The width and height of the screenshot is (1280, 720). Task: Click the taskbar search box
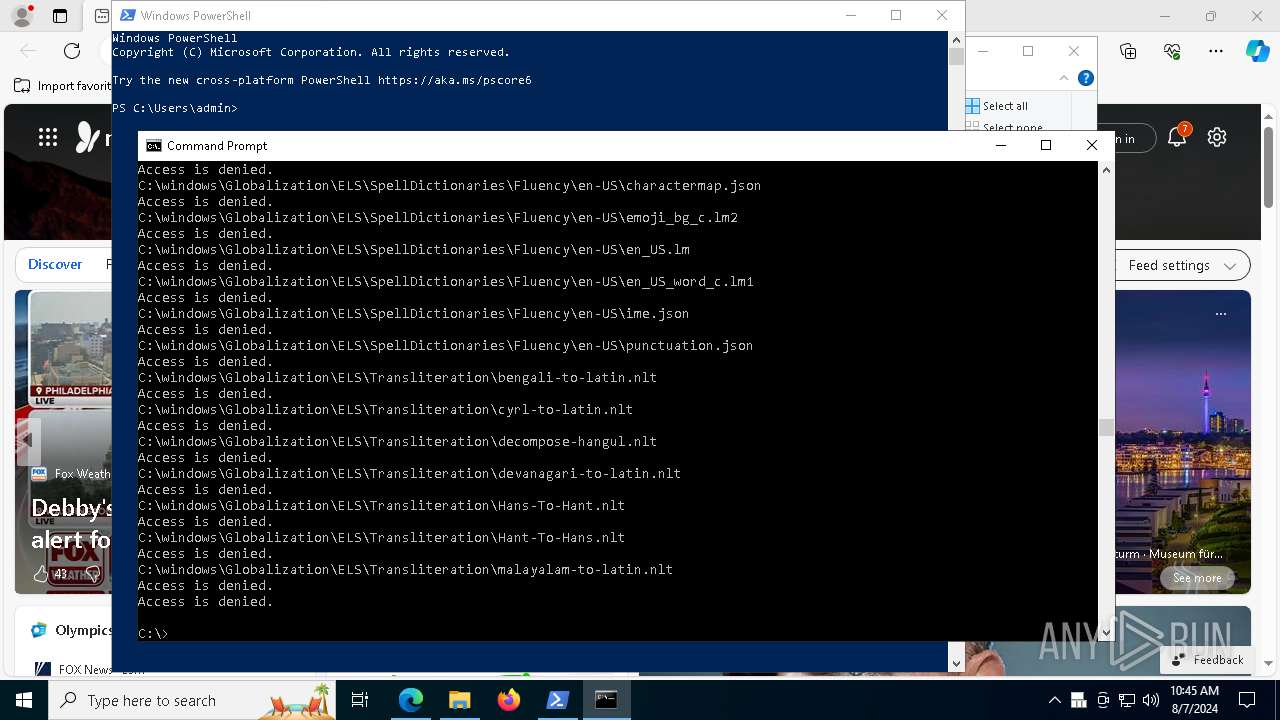(192, 700)
